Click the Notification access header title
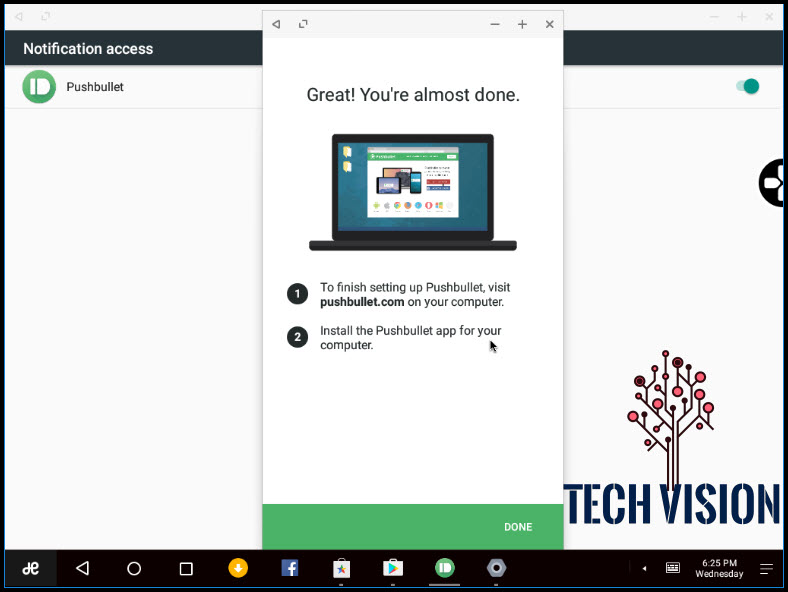The height and width of the screenshot is (592, 788). (x=88, y=49)
